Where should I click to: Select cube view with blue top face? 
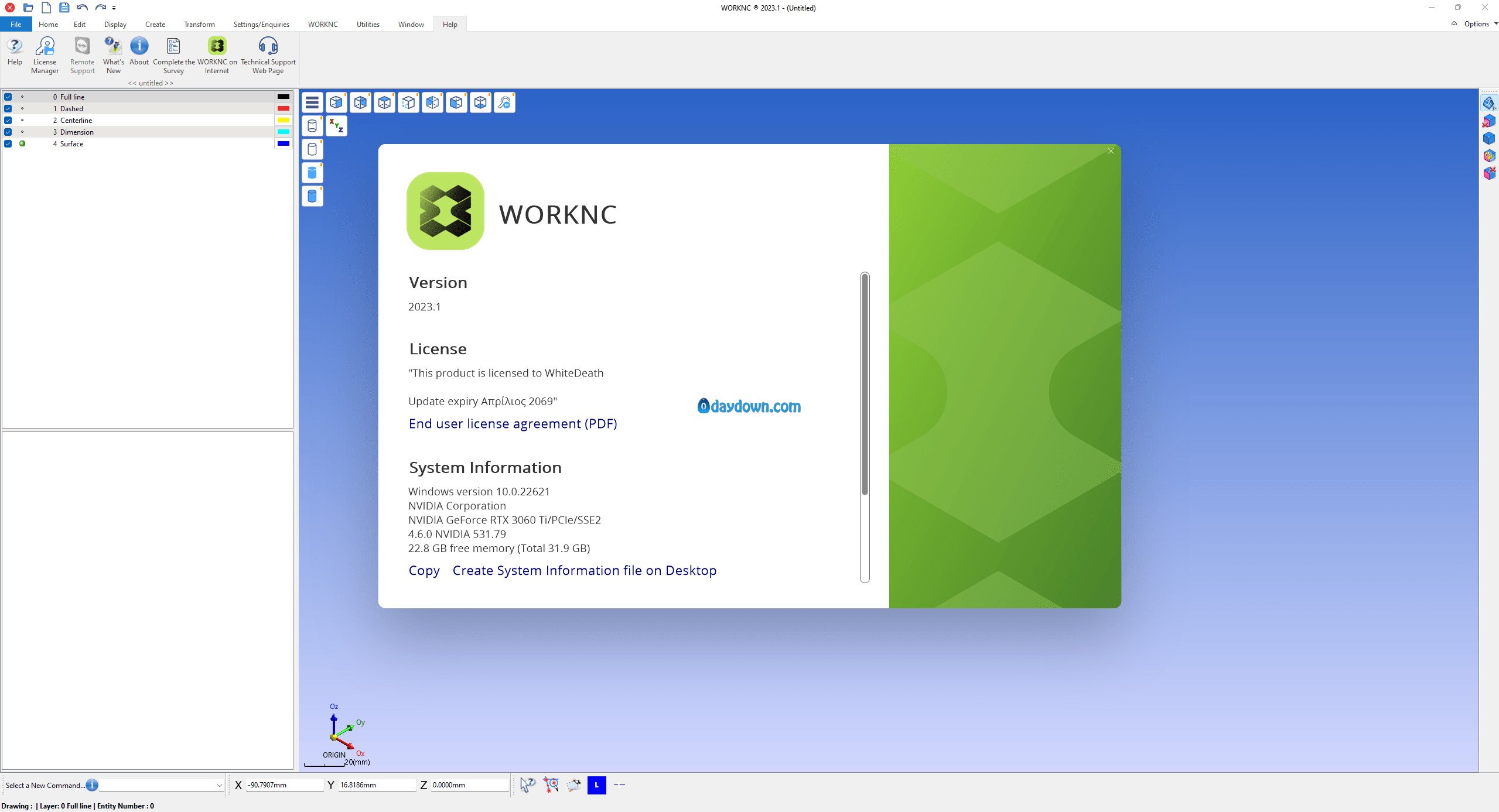384,102
